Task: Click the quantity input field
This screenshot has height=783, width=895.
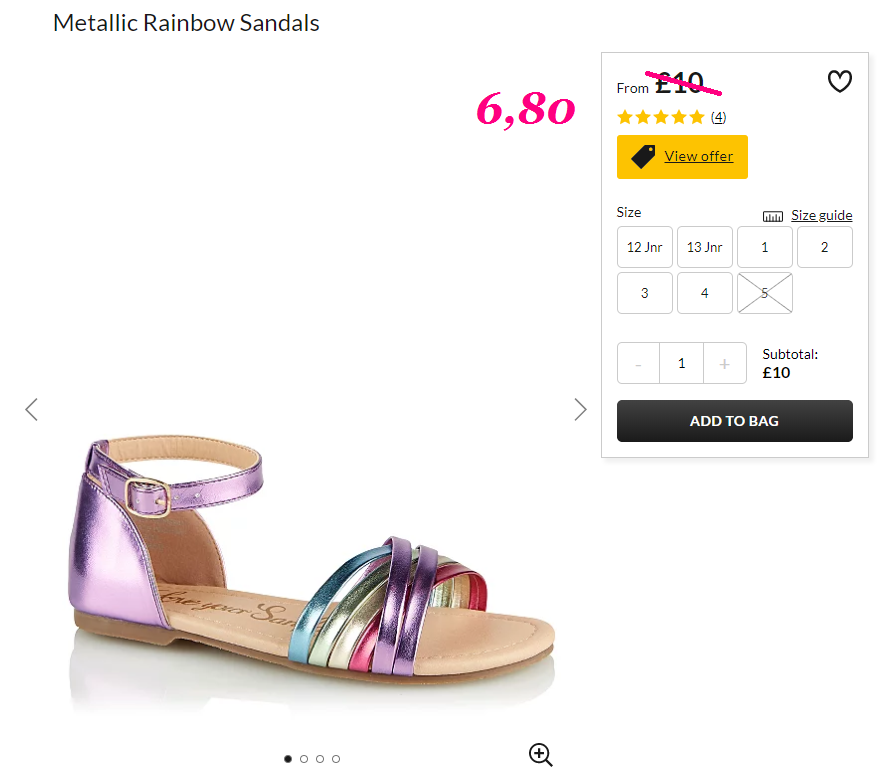Action: click(x=682, y=363)
